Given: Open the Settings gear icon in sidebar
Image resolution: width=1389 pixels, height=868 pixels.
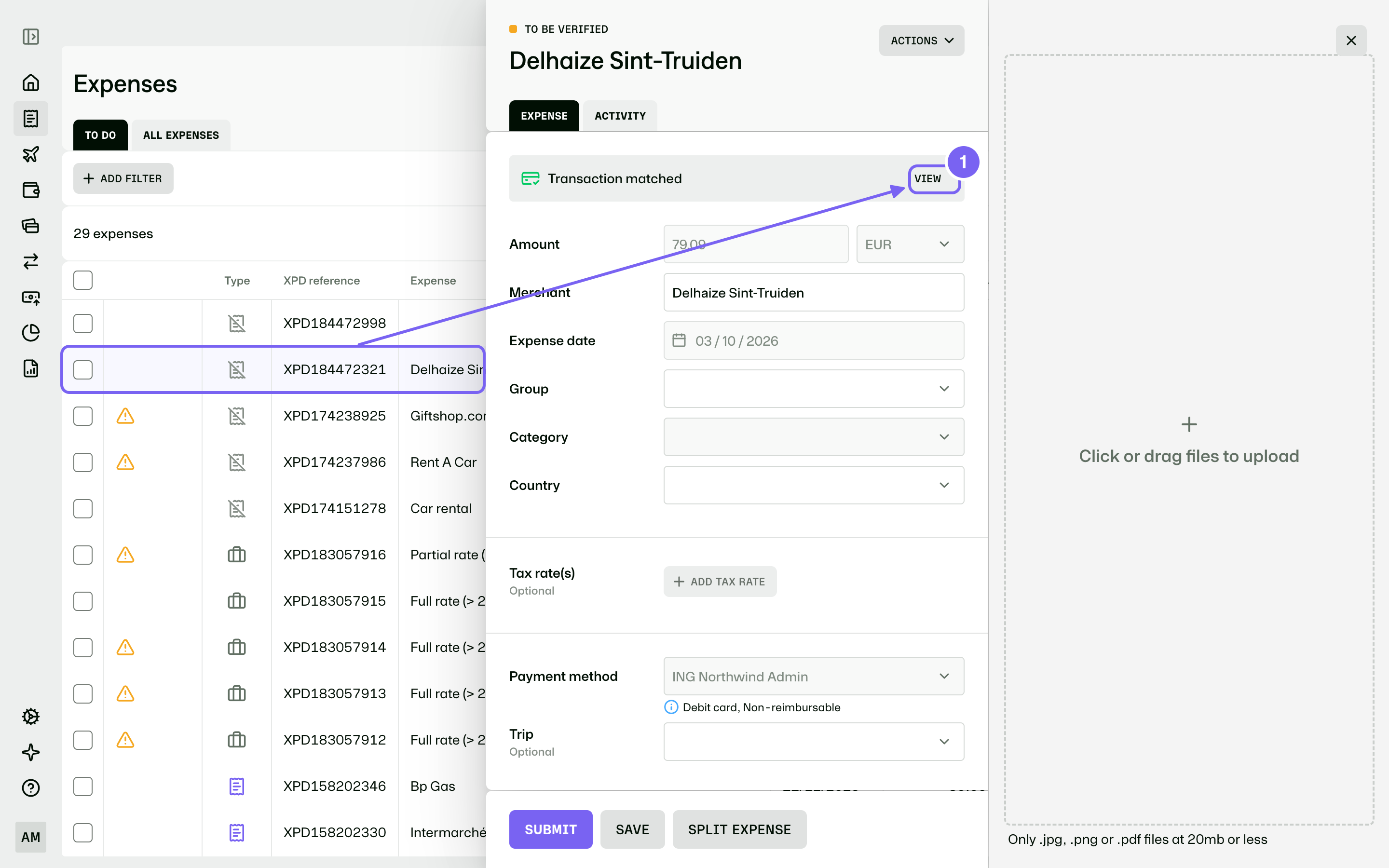Looking at the screenshot, I should 30,717.
